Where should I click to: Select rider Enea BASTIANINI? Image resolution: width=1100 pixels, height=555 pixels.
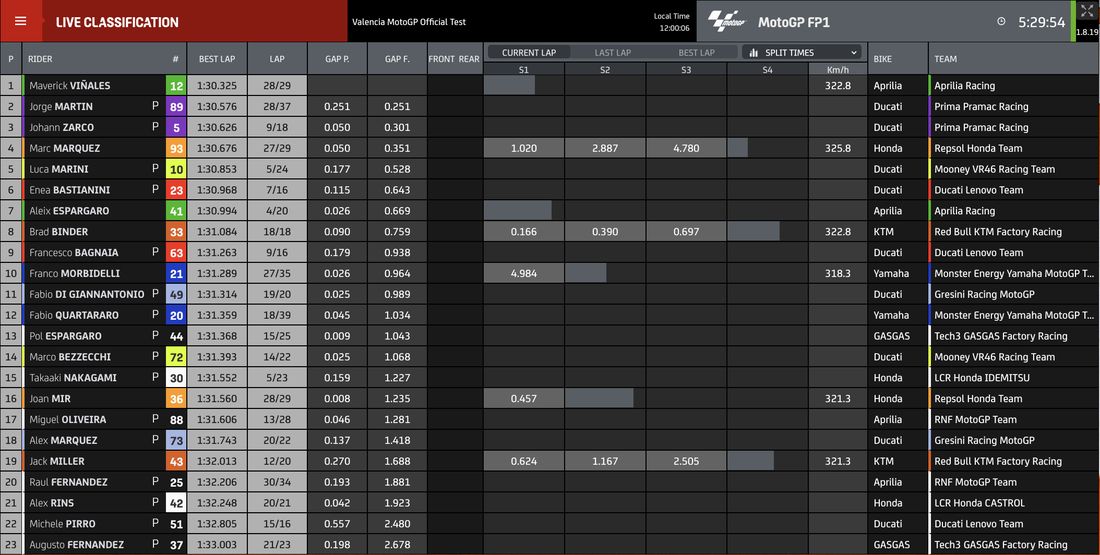[x=69, y=190]
